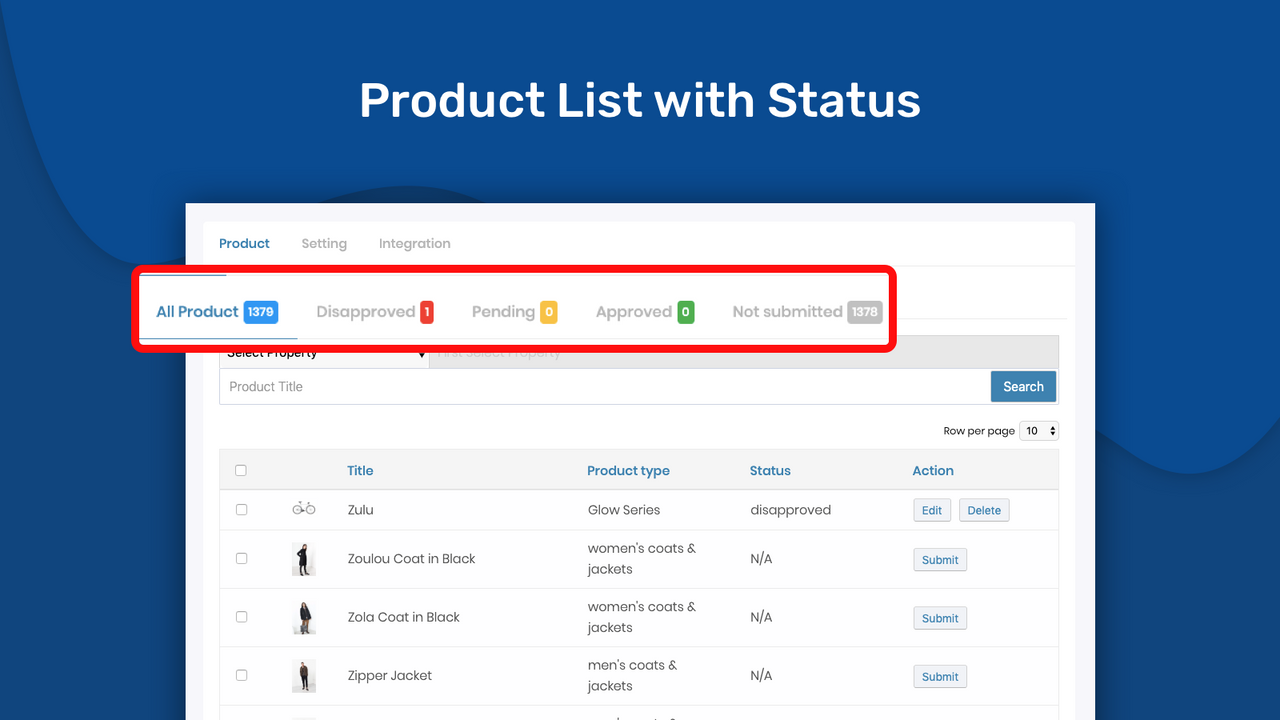Viewport: 1280px width, 720px height.
Task: Select the checkbox for Zola Coat in Black
Action: point(241,617)
